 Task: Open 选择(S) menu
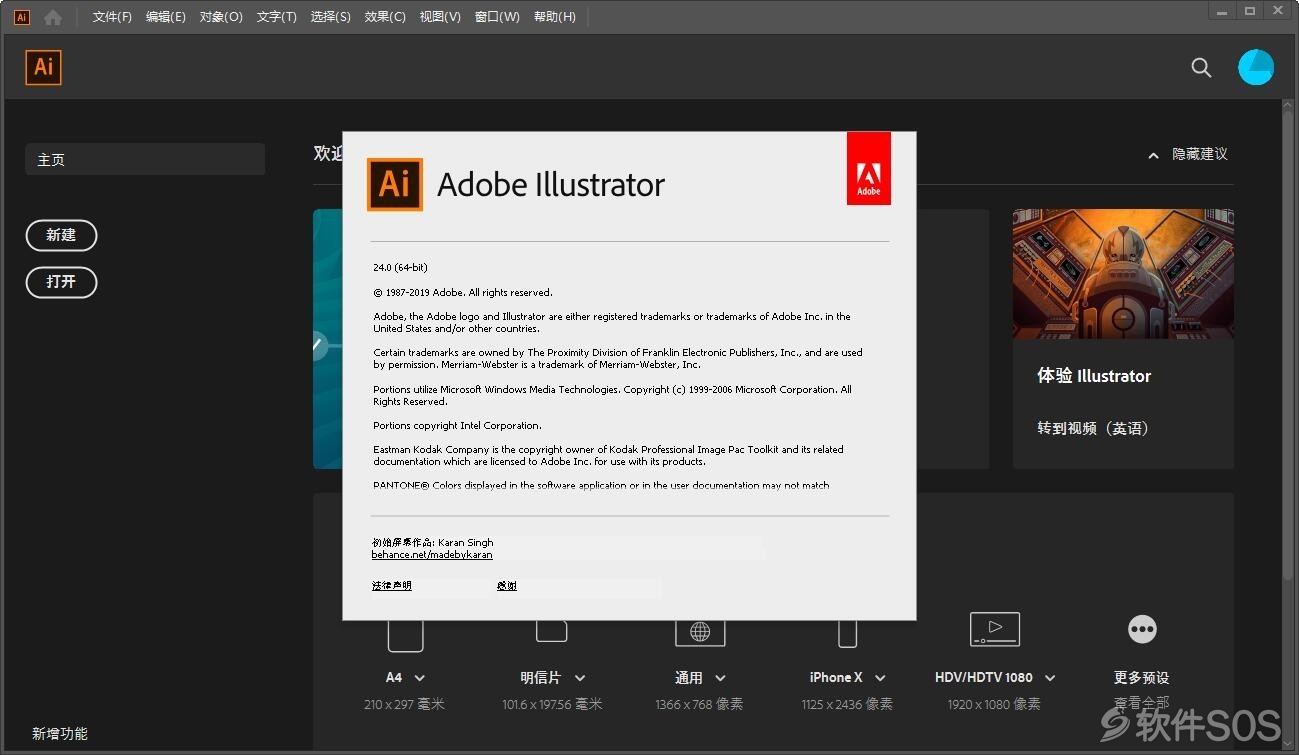(x=331, y=17)
